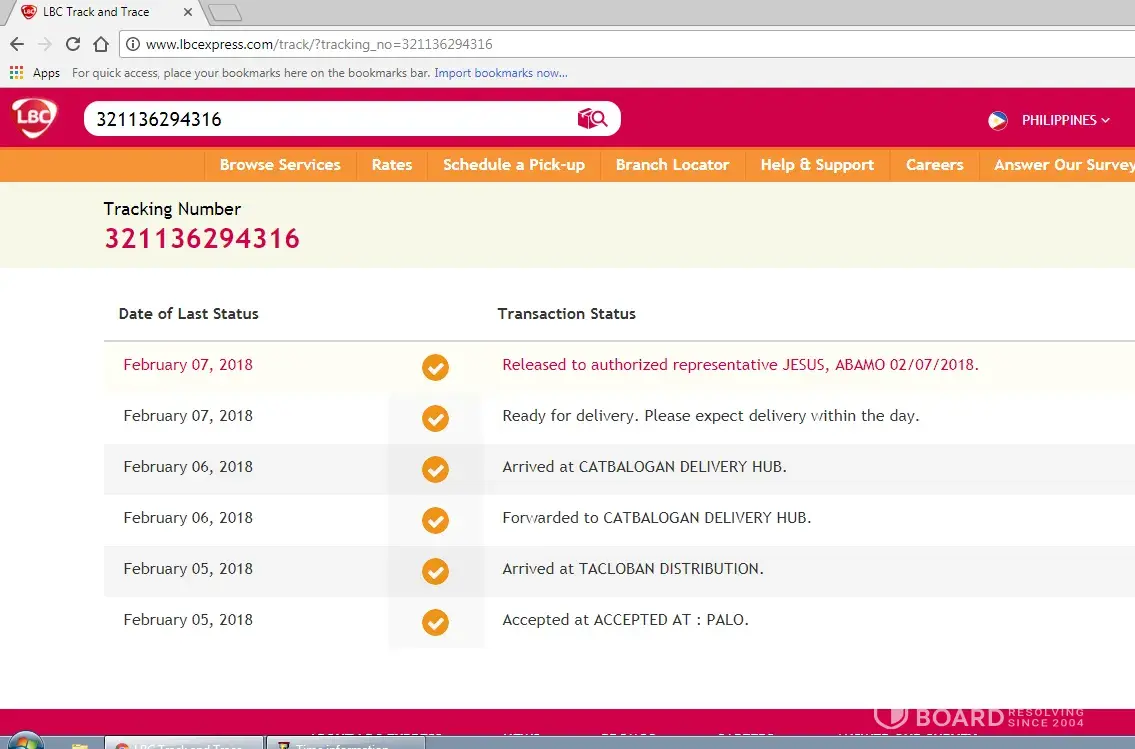
Task: Click the Philippines flag icon
Action: coord(998,120)
